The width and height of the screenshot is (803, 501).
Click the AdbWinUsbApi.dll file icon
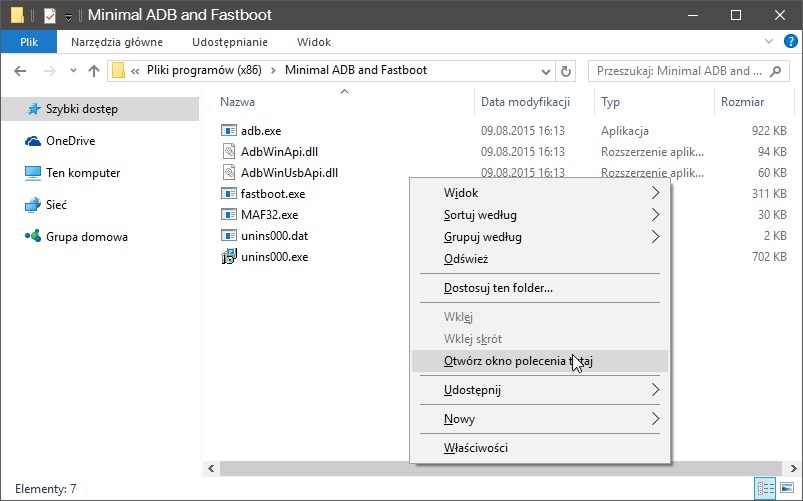click(x=228, y=173)
